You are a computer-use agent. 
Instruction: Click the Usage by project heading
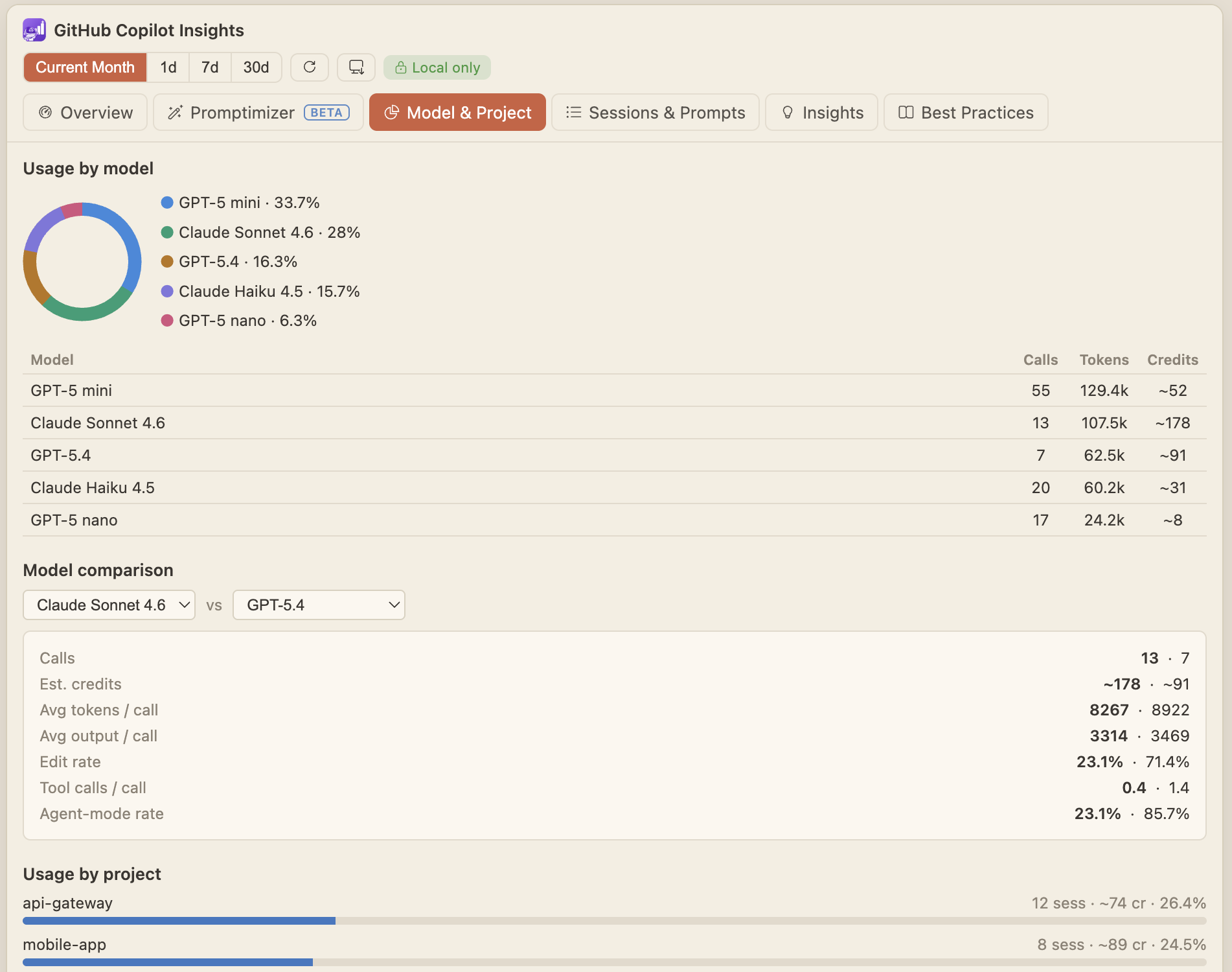pyautogui.click(x=92, y=874)
